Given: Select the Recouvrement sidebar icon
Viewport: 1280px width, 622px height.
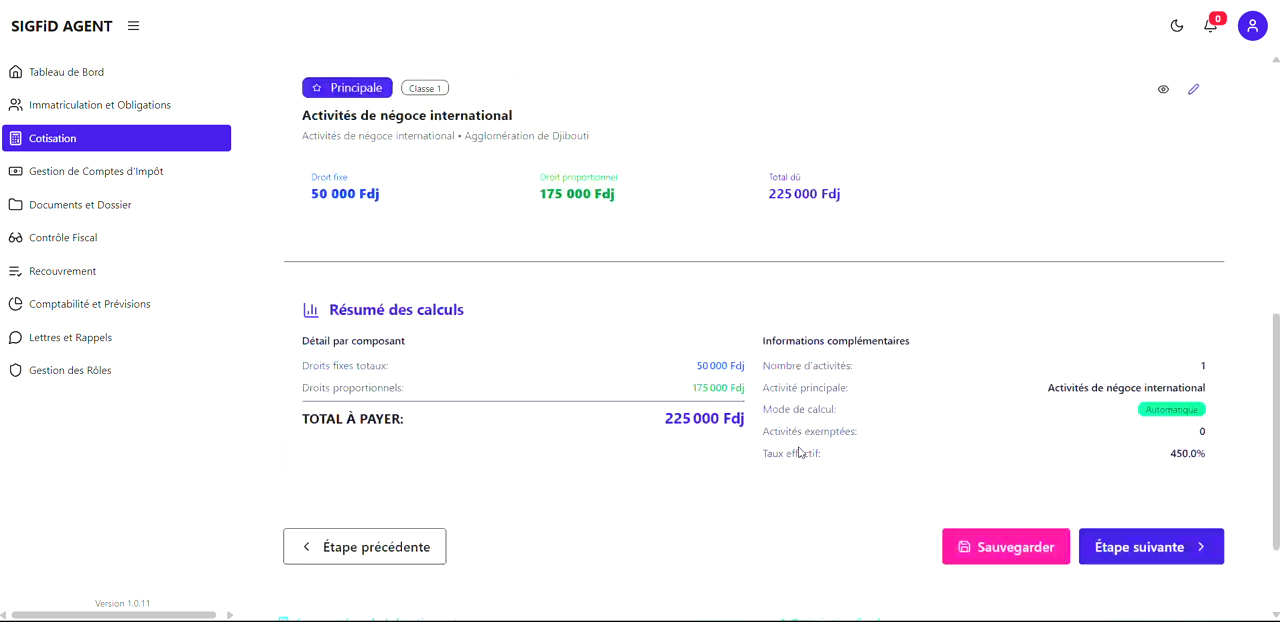Looking at the screenshot, I should pos(15,270).
